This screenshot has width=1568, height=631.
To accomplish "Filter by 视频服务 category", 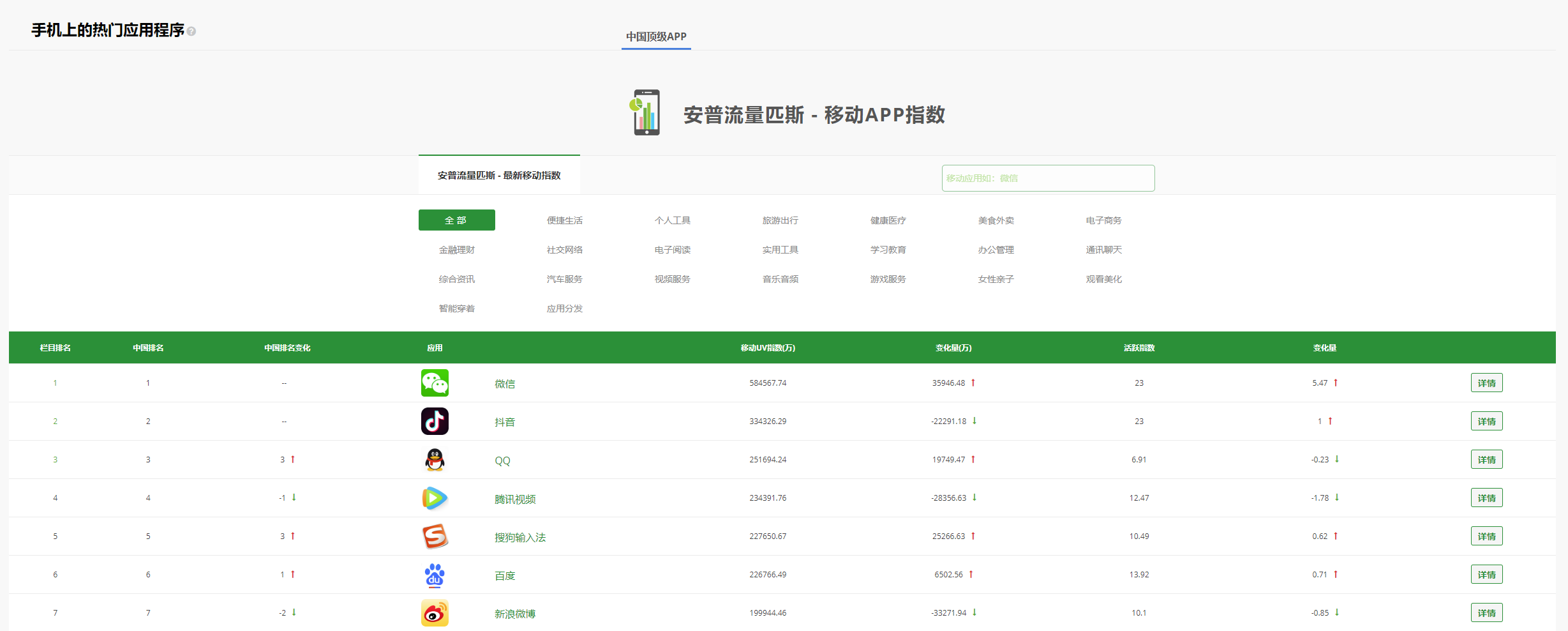I will click(672, 279).
